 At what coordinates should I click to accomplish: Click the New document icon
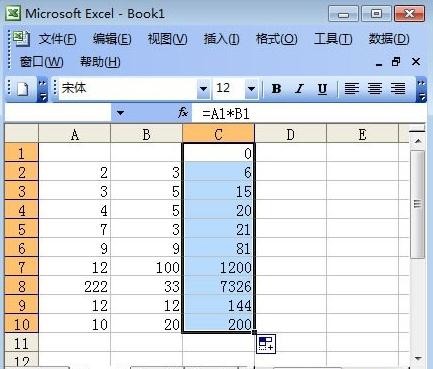23,89
